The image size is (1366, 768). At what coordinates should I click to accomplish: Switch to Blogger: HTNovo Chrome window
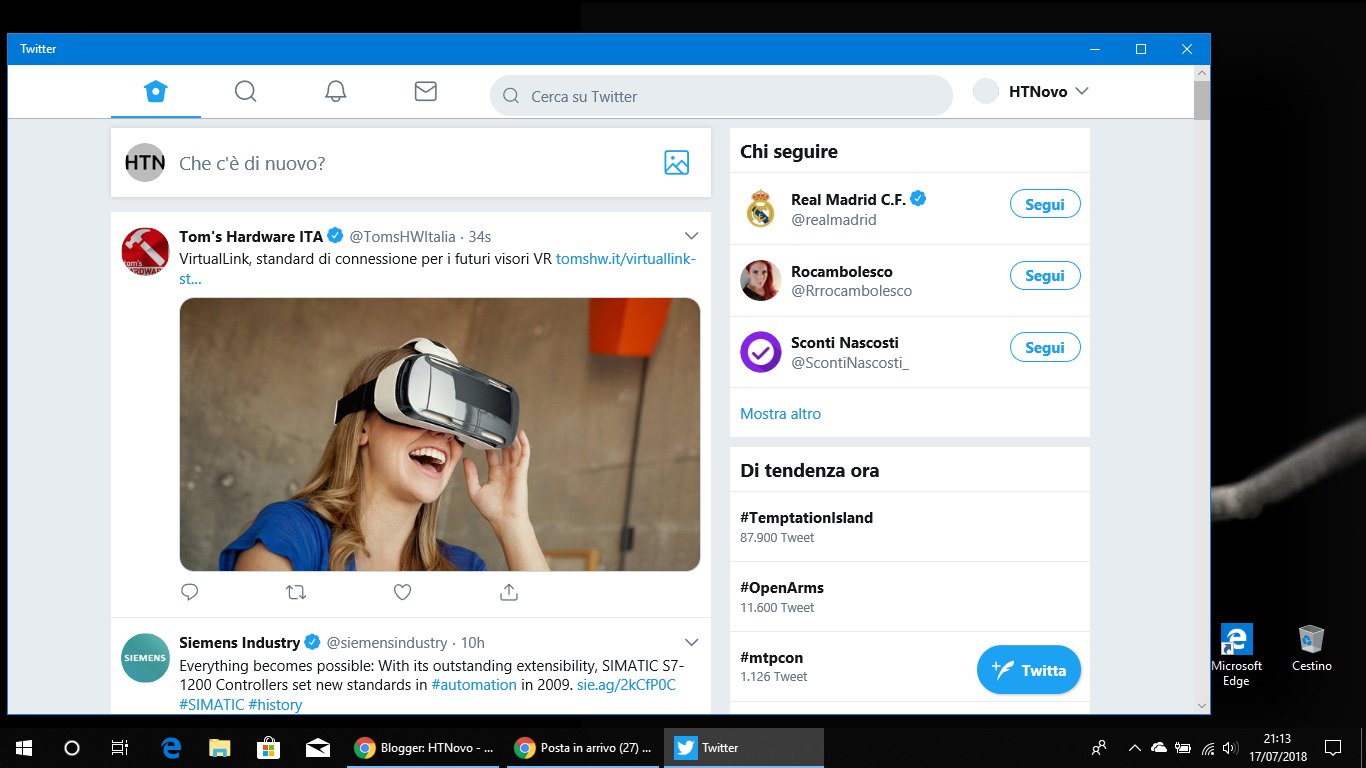click(425, 747)
